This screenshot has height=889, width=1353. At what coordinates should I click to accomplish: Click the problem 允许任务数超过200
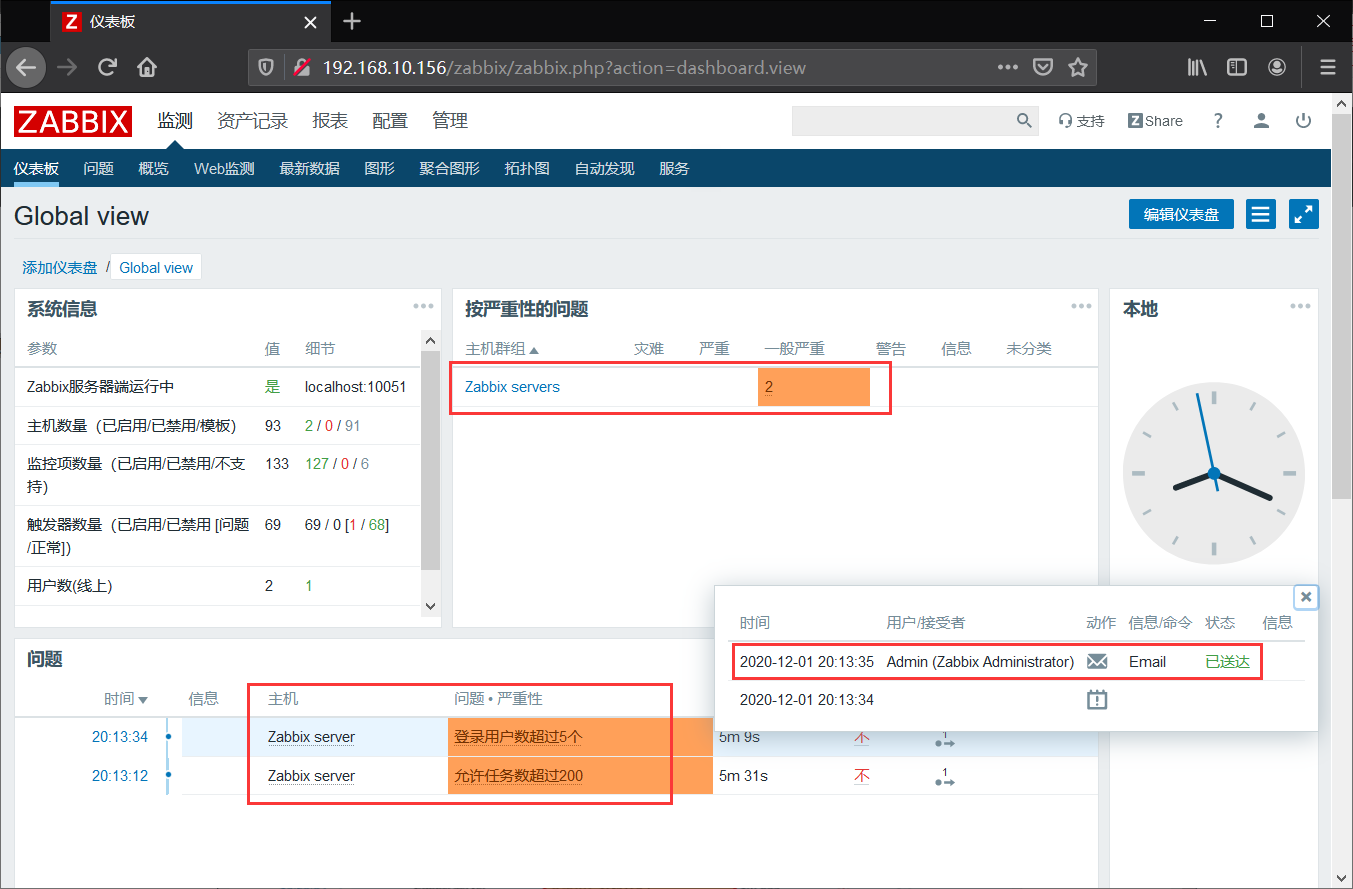518,776
